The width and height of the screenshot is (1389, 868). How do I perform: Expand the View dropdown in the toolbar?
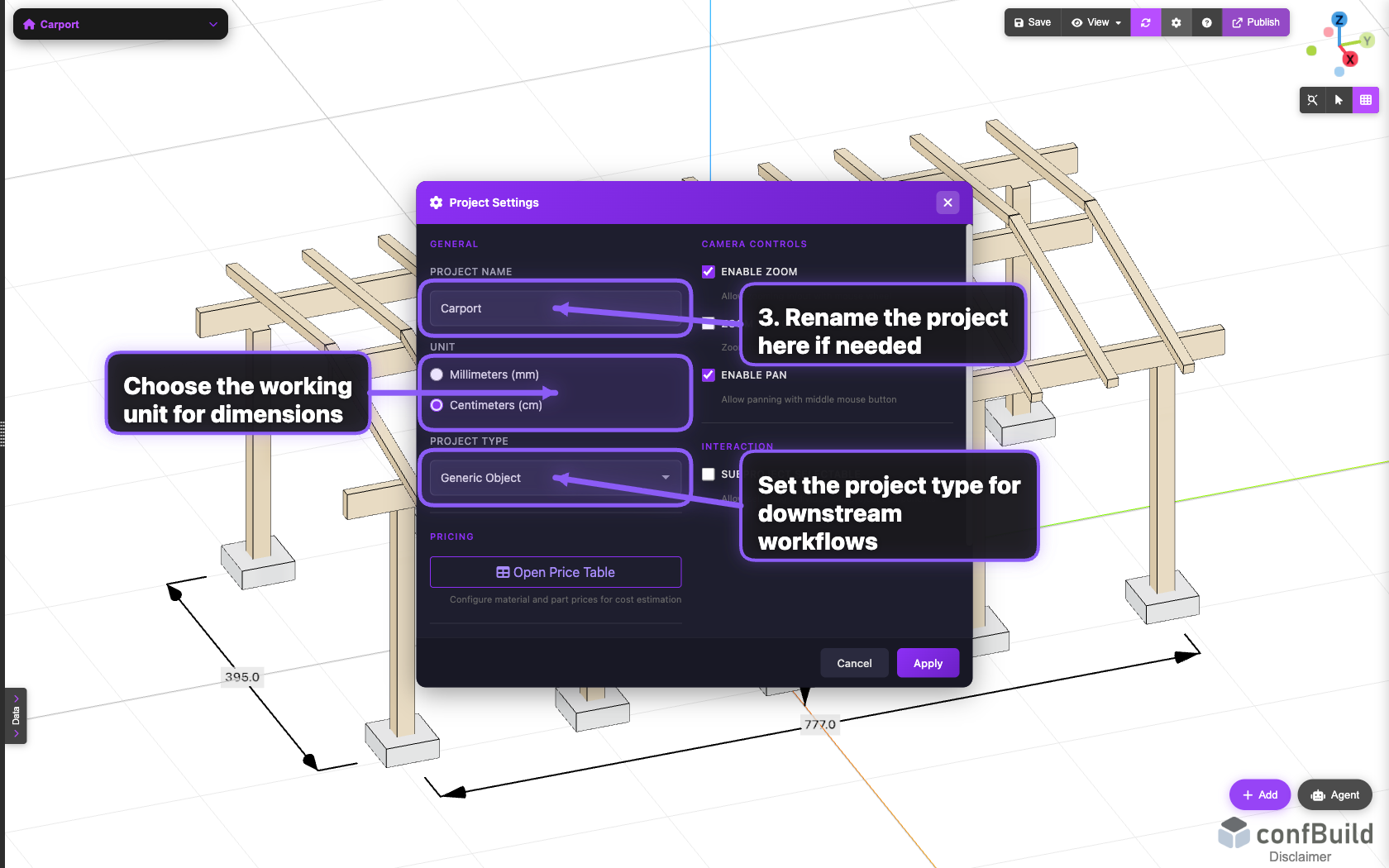(x=1095, y=22)
